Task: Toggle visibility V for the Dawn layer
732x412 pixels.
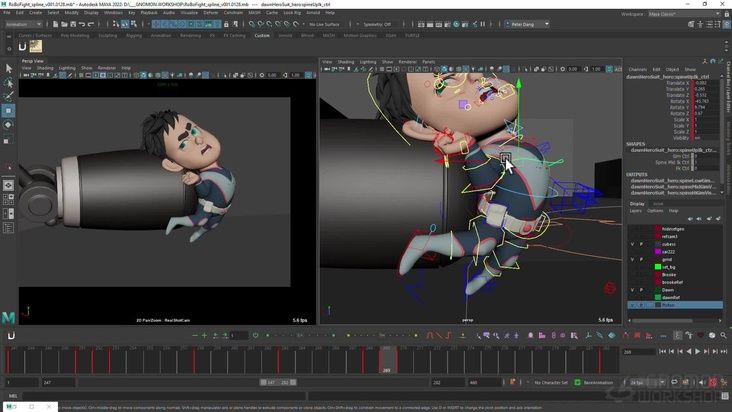Action: tap(633, 290)
